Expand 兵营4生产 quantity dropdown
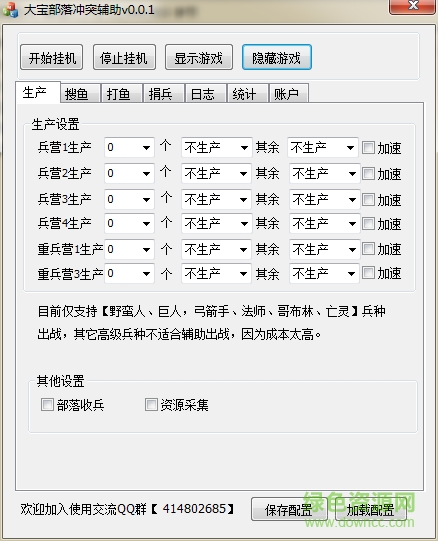 tap(129, 224)
